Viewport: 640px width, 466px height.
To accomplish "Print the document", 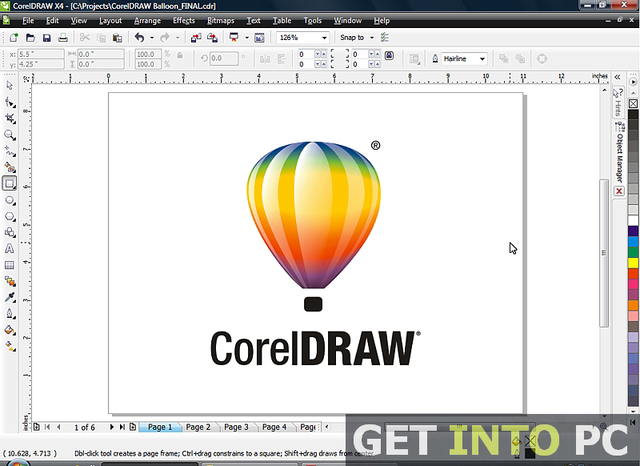I will pyautogui.click(x=63, y=38).
